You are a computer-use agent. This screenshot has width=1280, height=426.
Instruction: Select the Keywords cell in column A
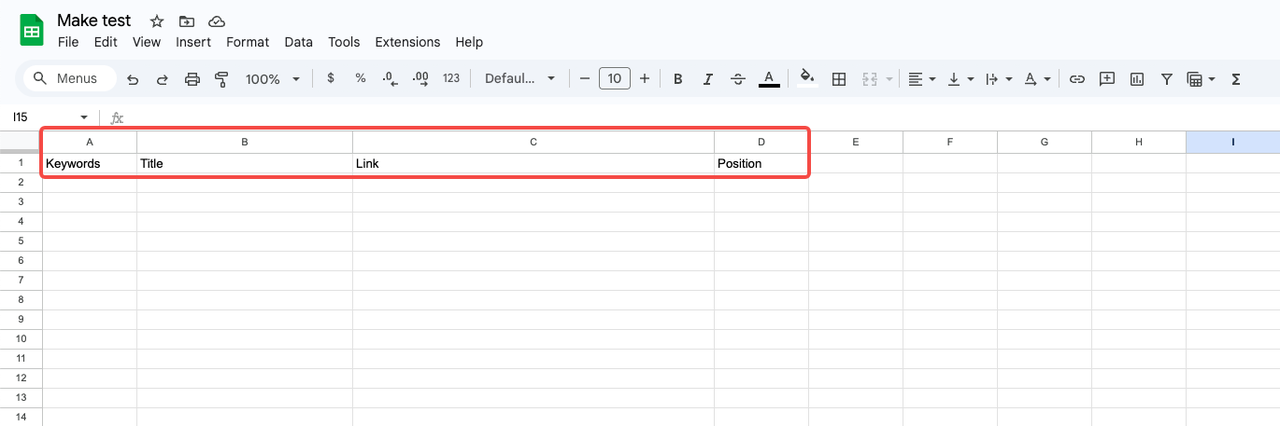89,163
